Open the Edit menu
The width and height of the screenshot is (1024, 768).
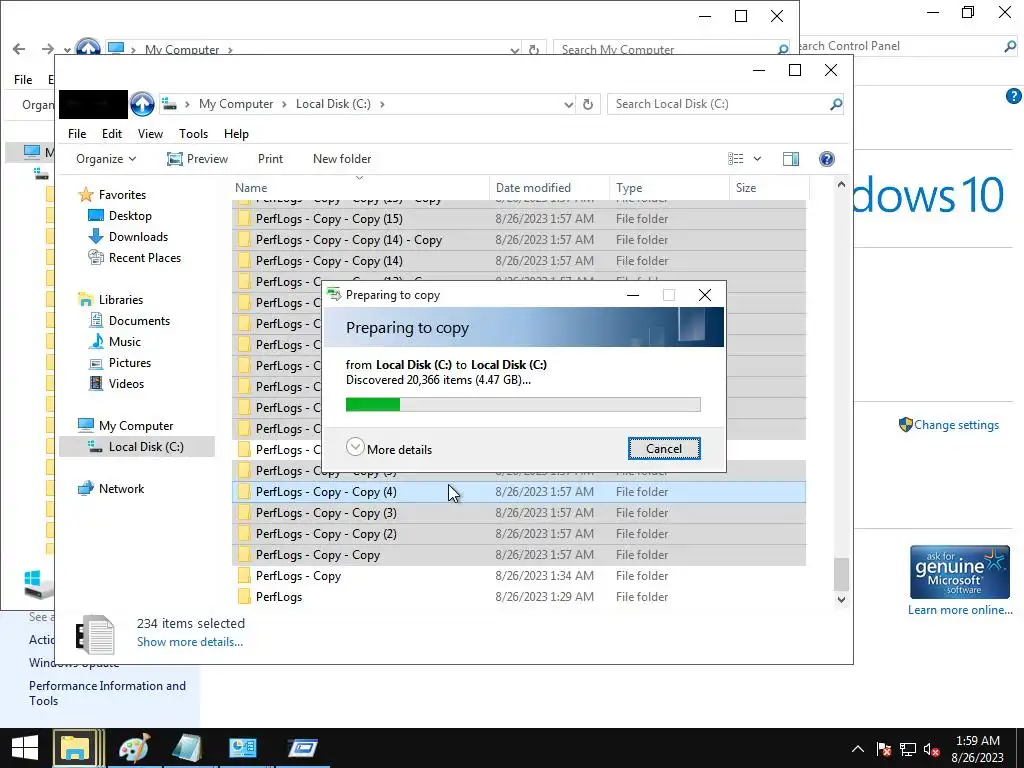(112, 134)
